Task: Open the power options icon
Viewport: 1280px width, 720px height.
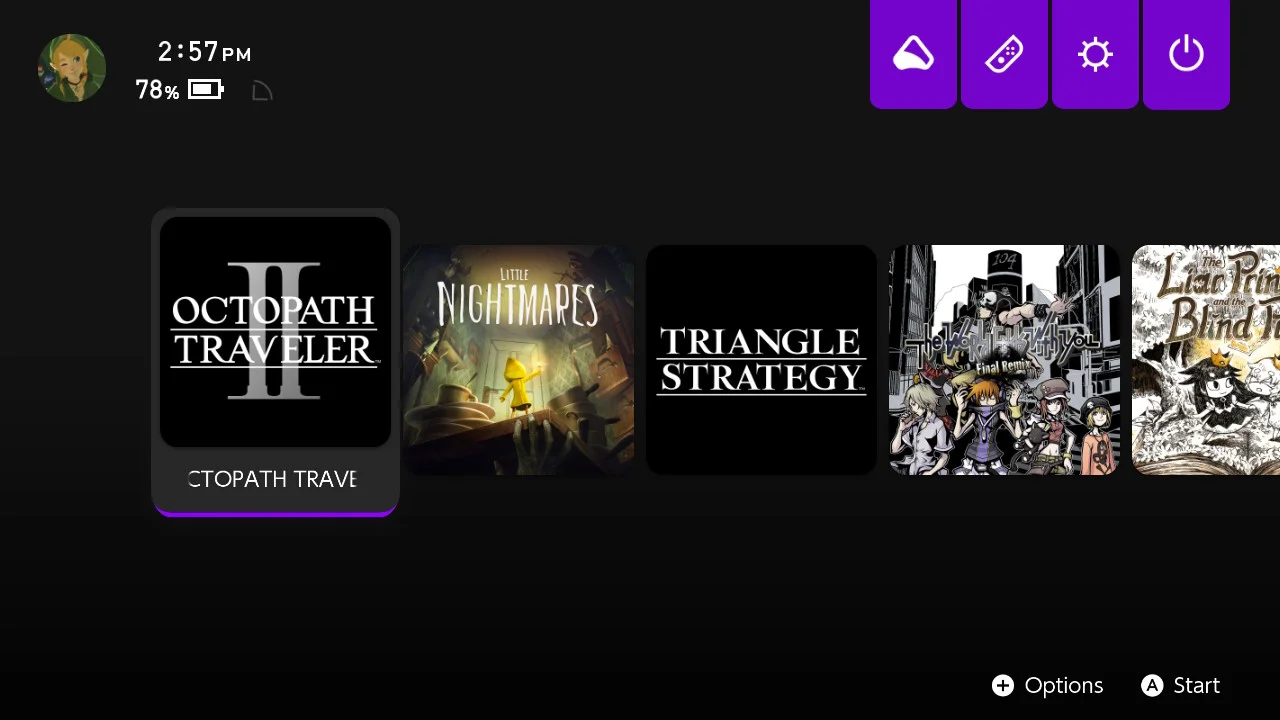Action: pyautogui.click(x=1186, y=54)
